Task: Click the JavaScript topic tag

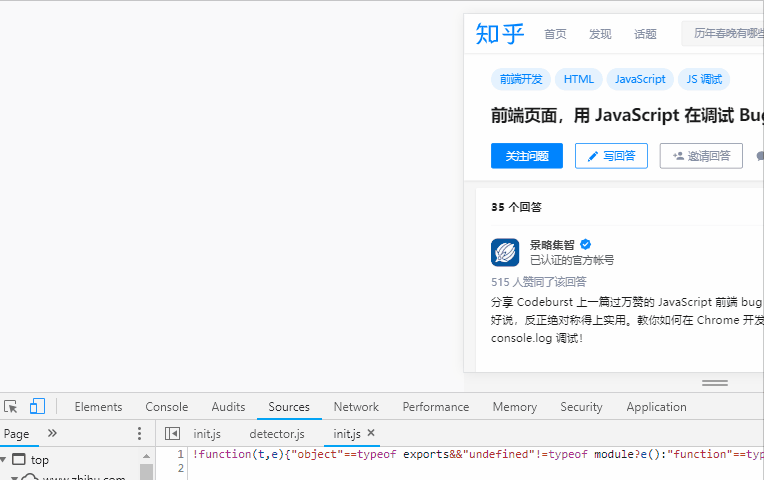Action: pos(640,79)
